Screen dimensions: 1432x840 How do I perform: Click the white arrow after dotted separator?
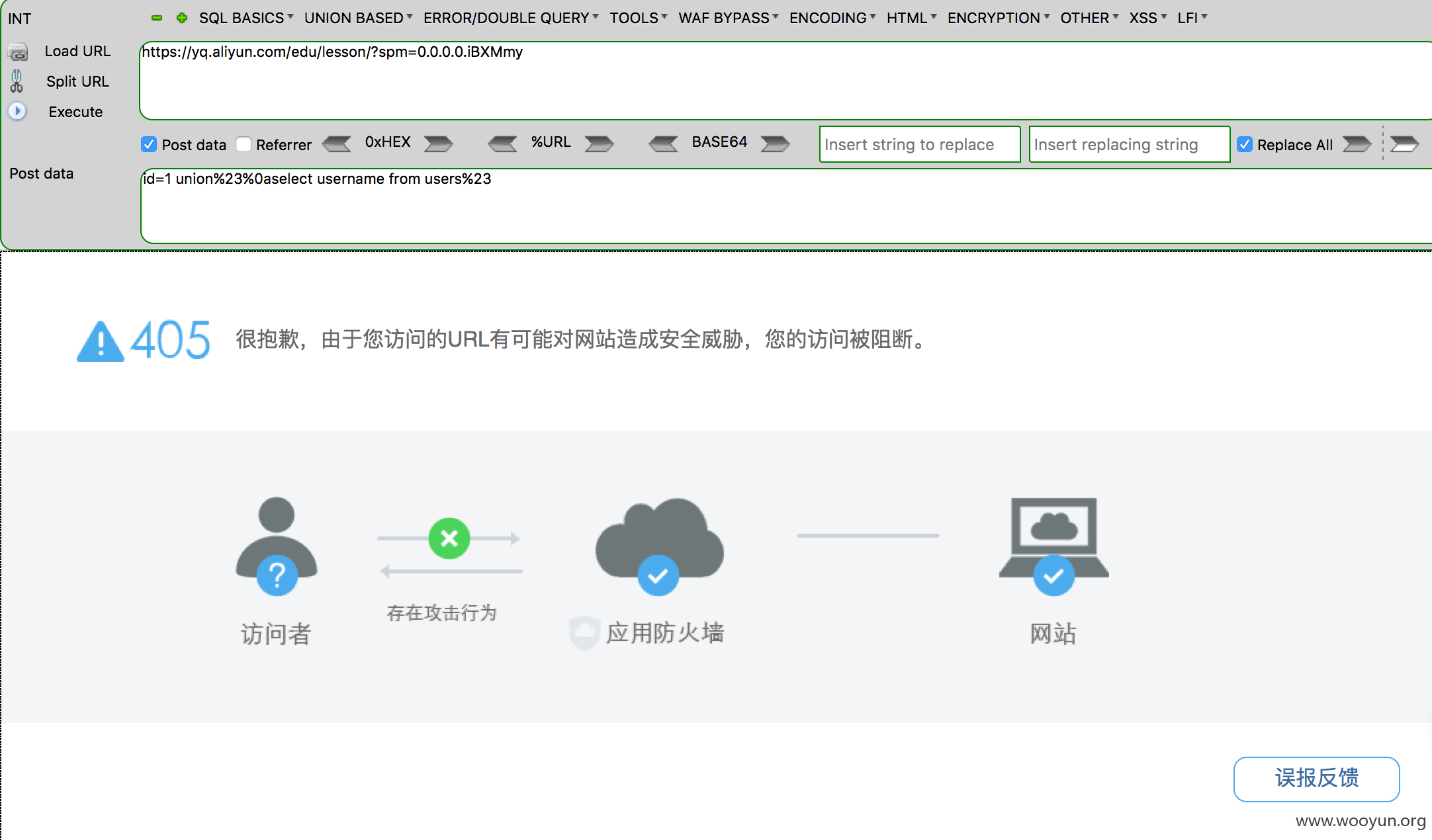point(1404,144)
